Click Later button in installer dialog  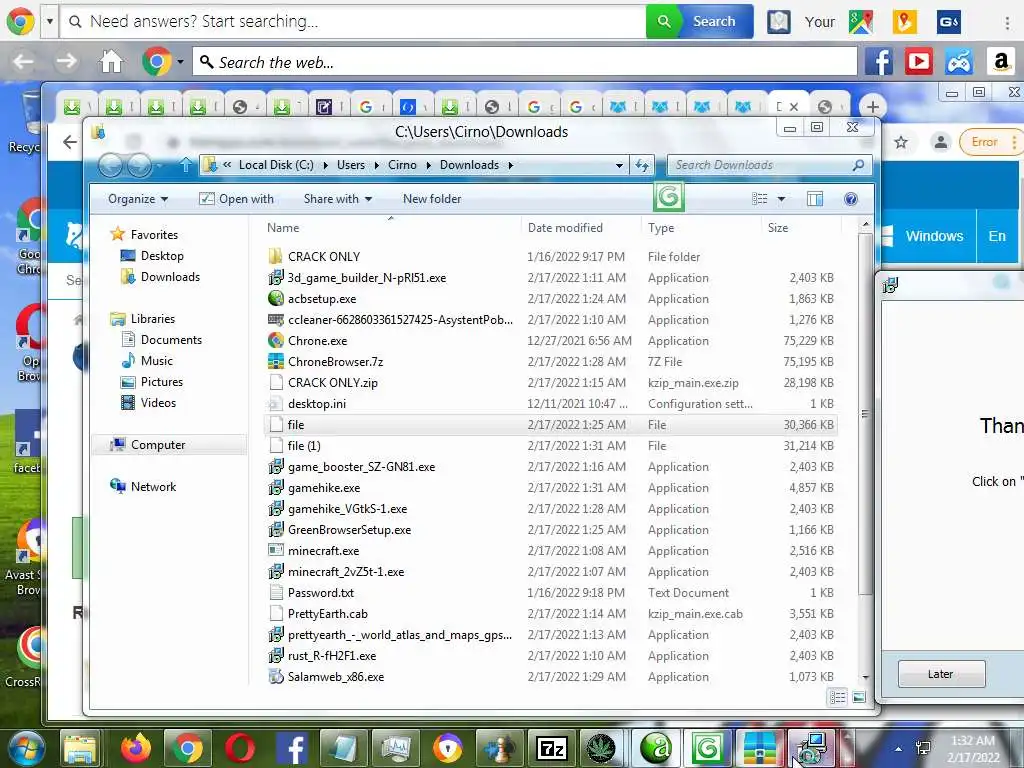941,674
